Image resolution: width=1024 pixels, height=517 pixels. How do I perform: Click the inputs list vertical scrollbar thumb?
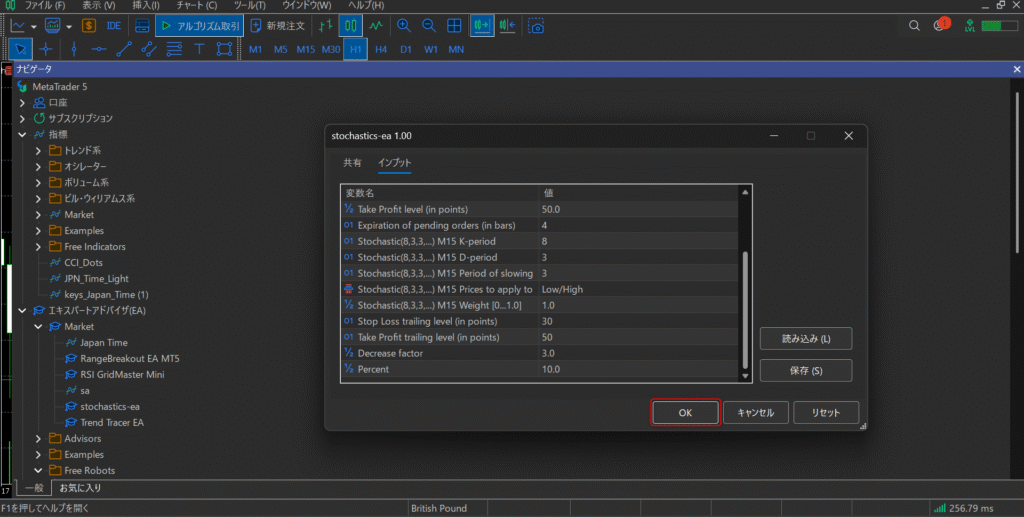click(x=745, y=310)
